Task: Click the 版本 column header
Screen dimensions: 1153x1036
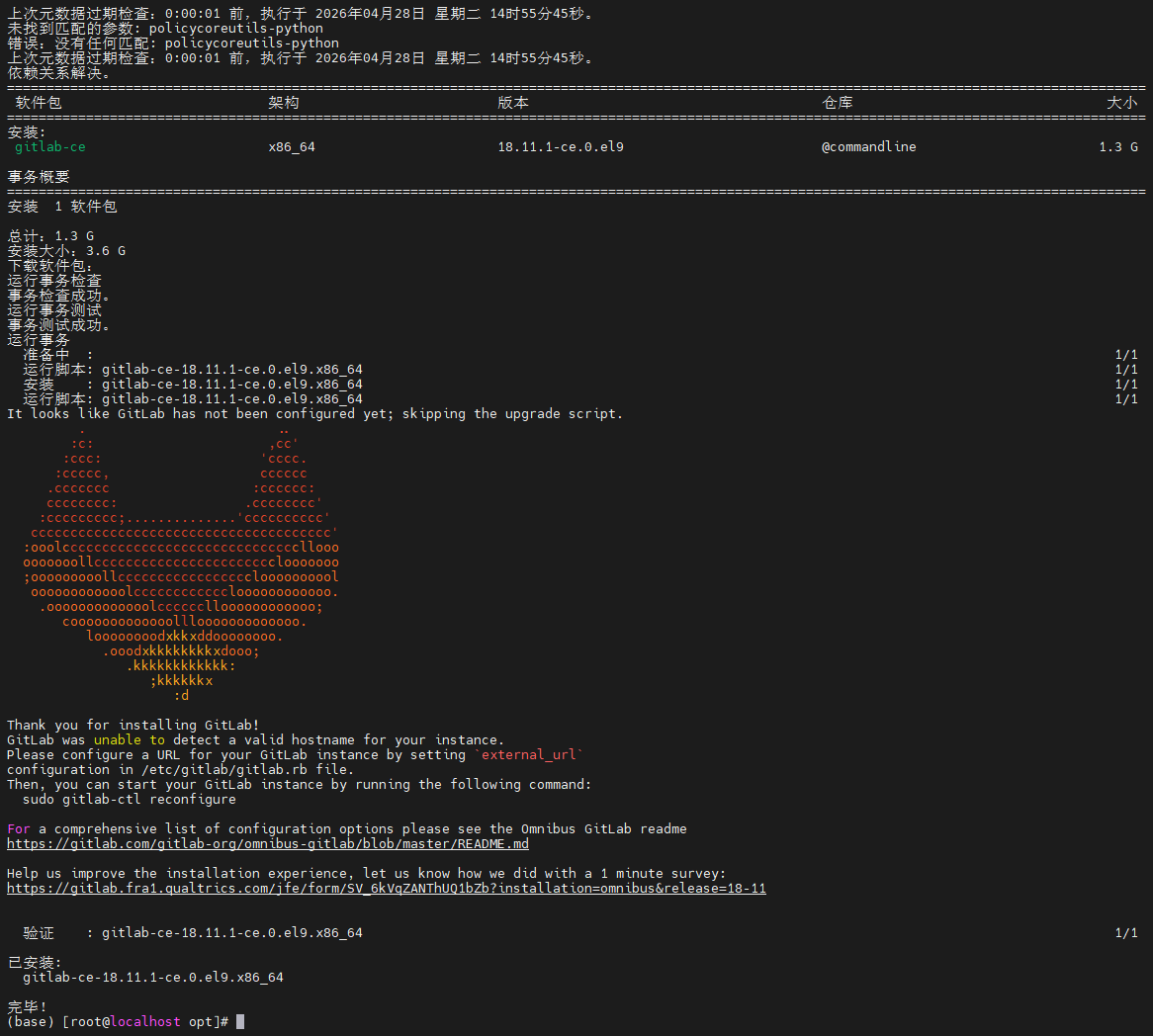Action: coord(513,103)
